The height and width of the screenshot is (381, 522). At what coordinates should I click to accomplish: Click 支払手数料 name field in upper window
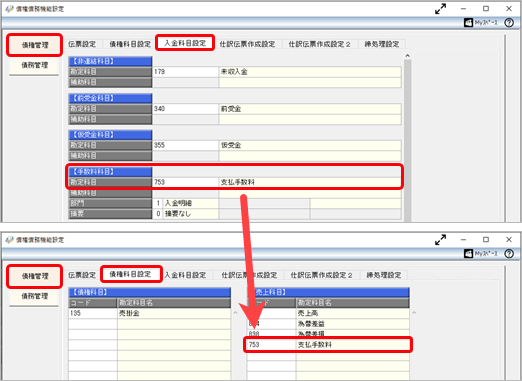tap(310, 182)
